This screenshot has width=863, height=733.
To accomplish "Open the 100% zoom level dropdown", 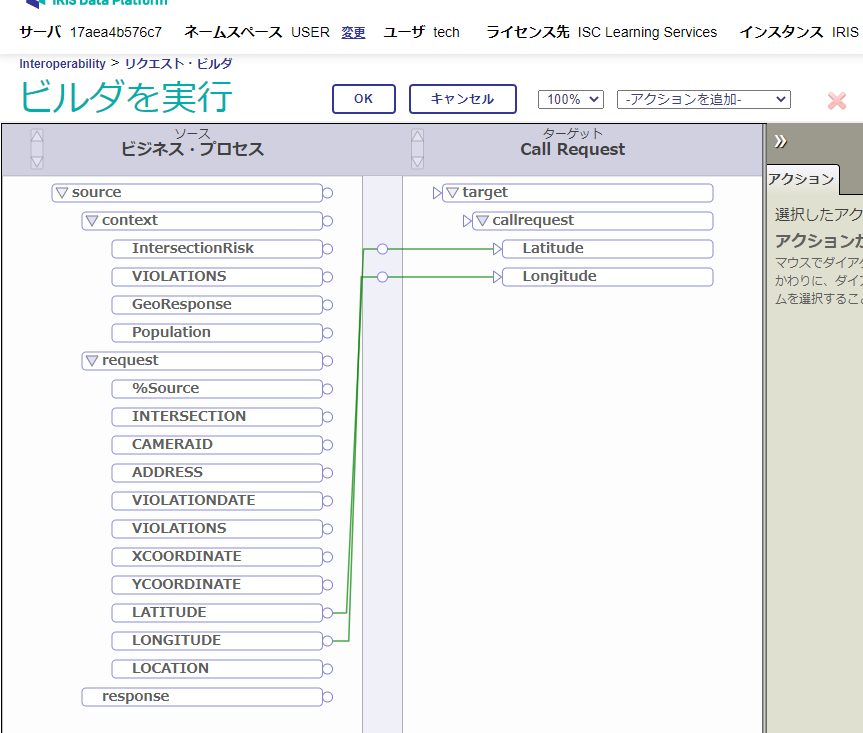I will click(570, 99).
